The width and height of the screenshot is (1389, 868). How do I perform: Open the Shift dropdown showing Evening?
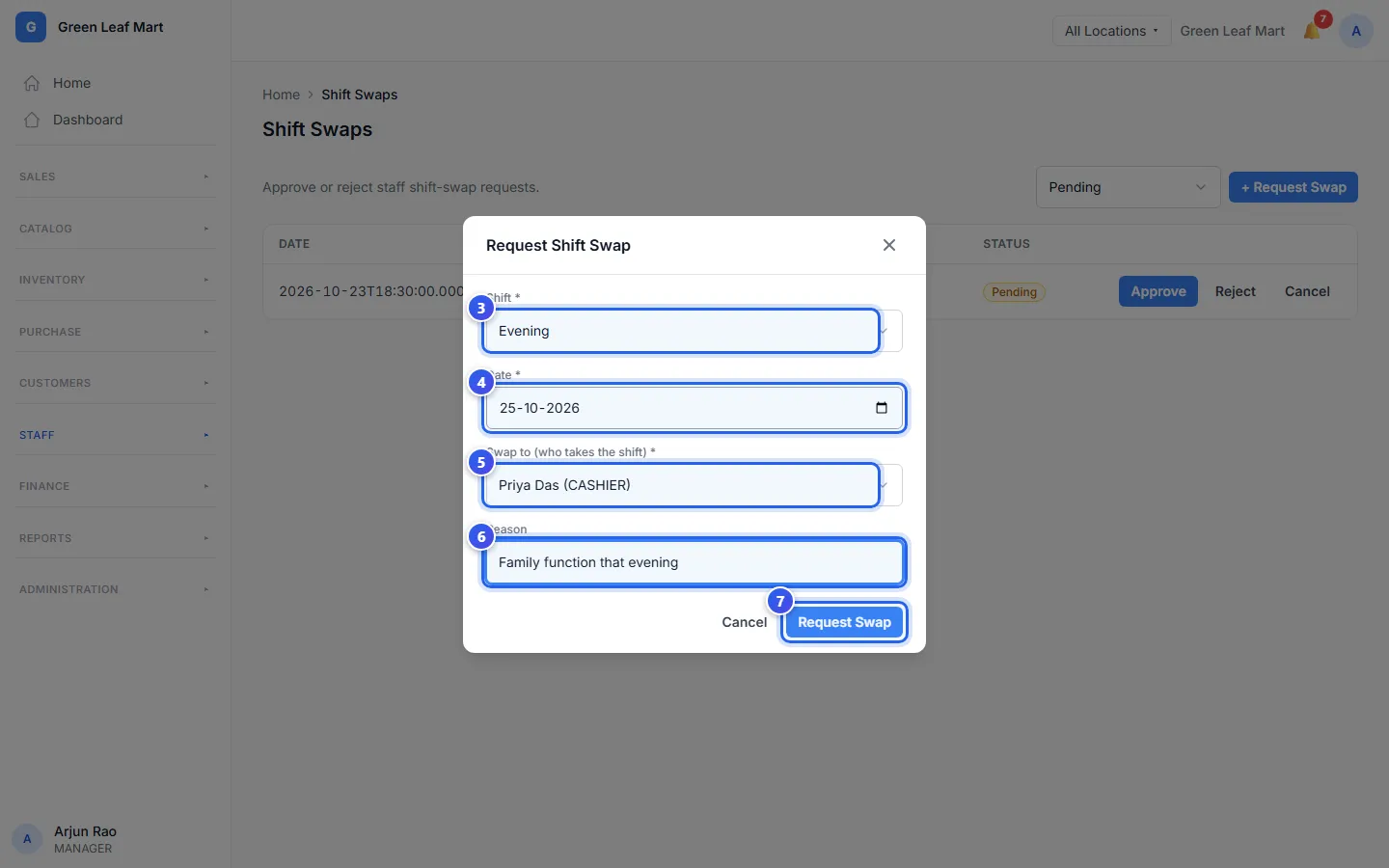(694, 331)
